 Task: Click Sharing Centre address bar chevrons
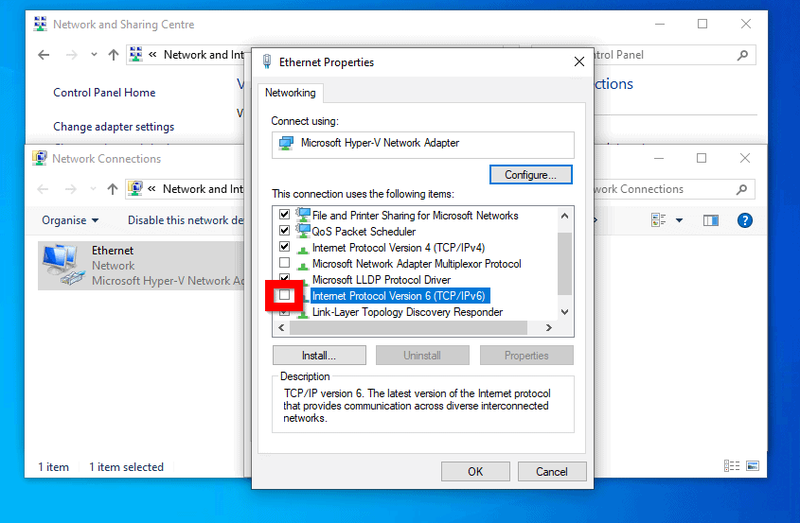[153, 55]
